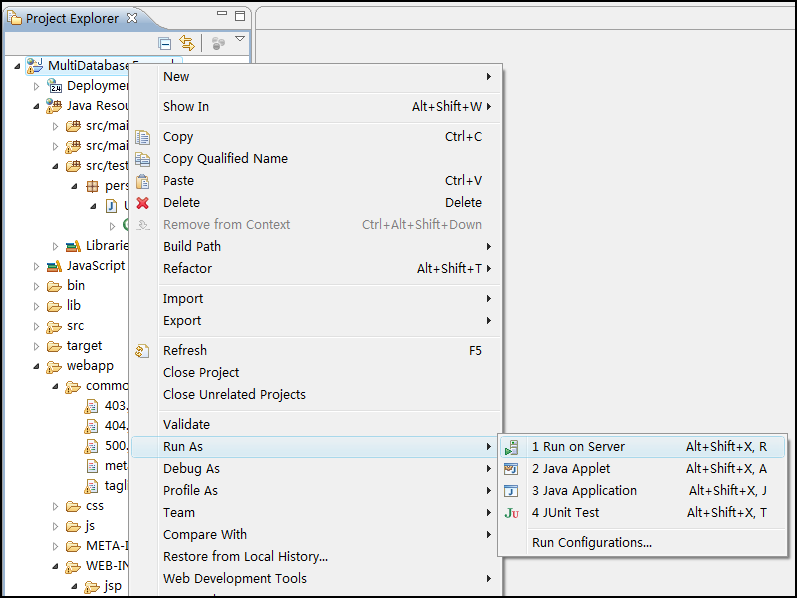Select the css folder in tree

pyautogui.click(x=95, y=506)
